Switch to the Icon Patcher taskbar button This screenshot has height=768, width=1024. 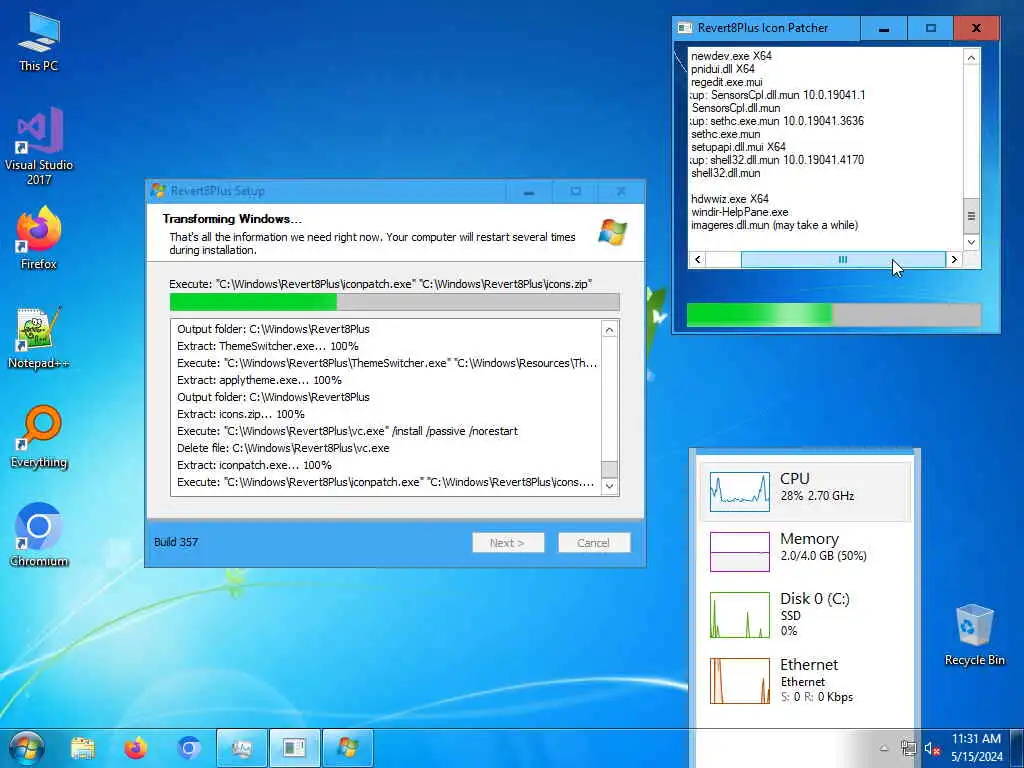point(294,748)
